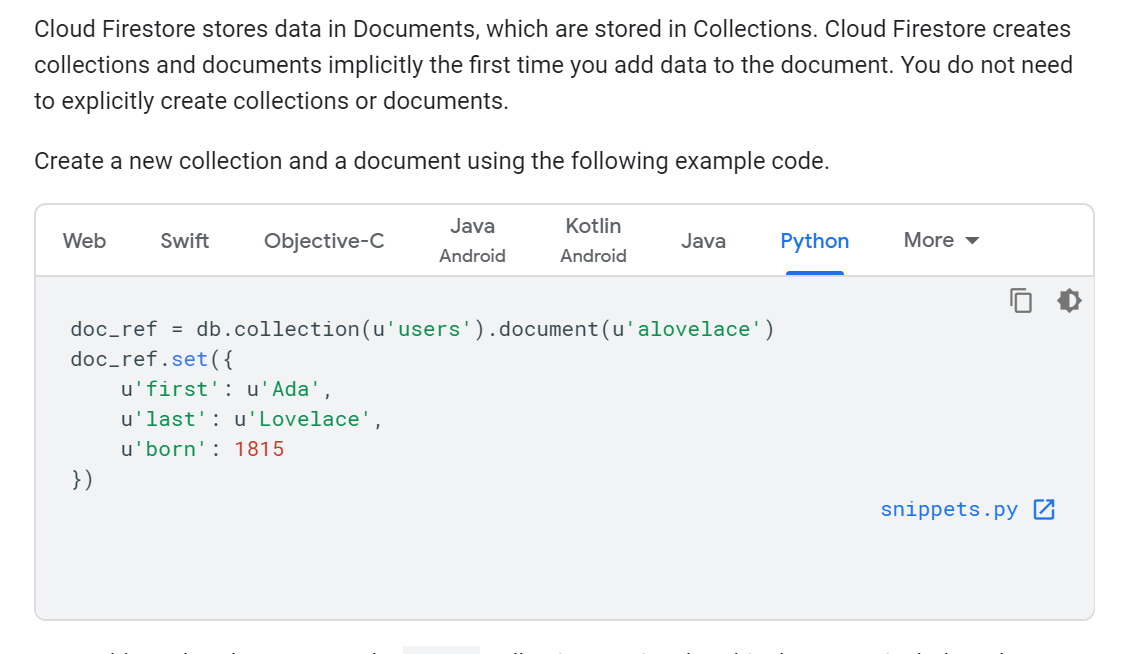The width and height of the screenshot is (1128, 654).
Task: Click the 'alovelace' string in code
Action: click(x=693, y=330)
